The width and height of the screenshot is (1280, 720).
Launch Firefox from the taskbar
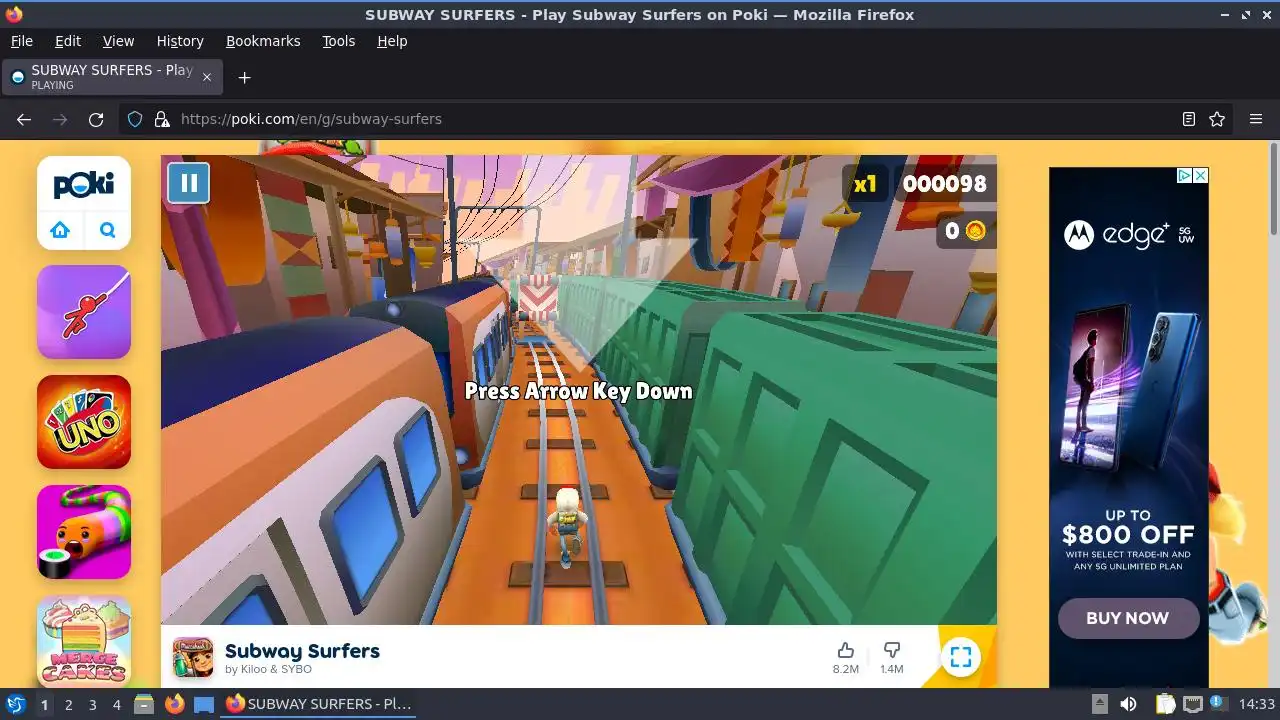pyautogui.click(x=174, y=704)
